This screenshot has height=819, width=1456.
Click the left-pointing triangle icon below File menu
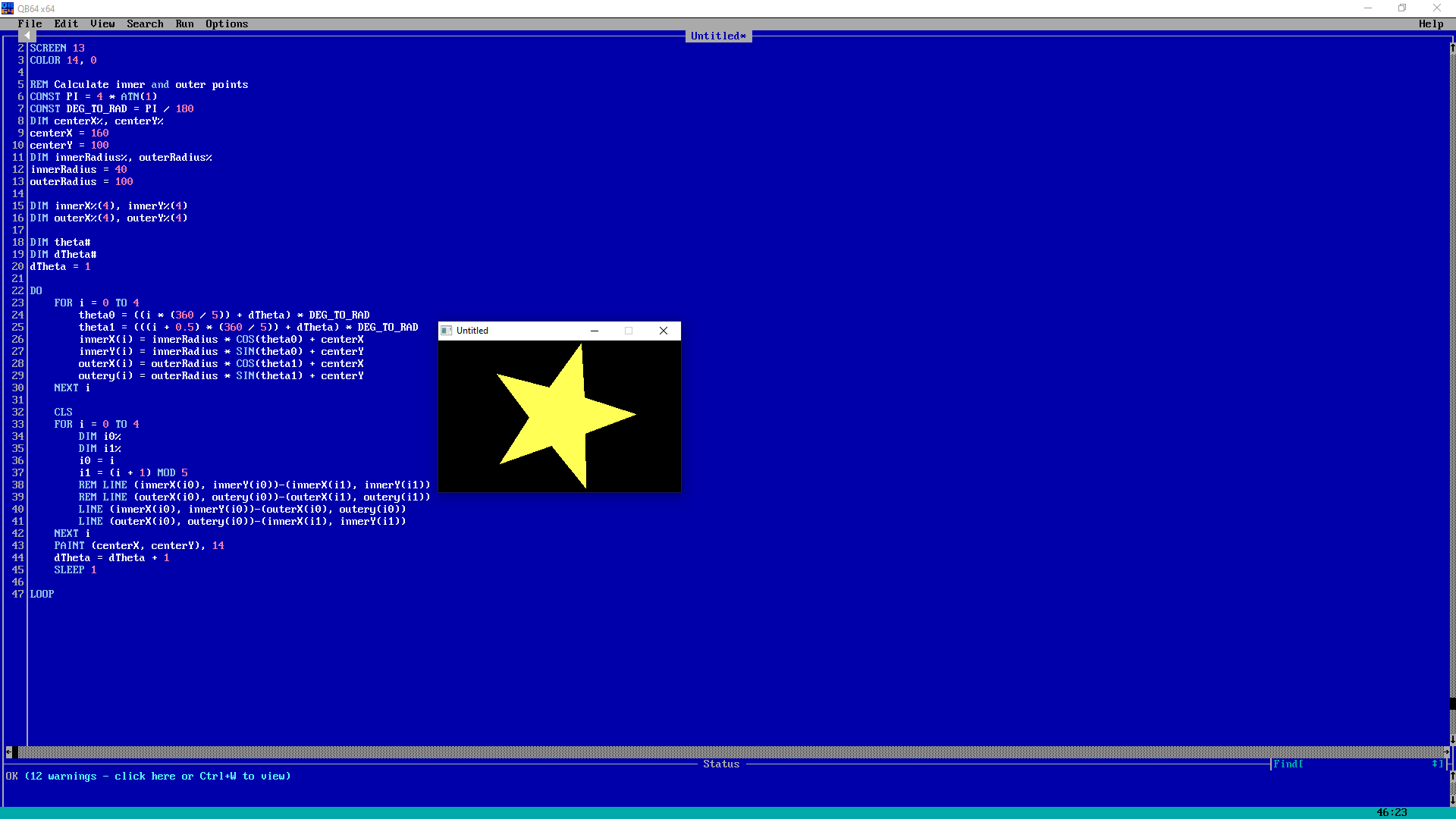(x=27, y=36)
